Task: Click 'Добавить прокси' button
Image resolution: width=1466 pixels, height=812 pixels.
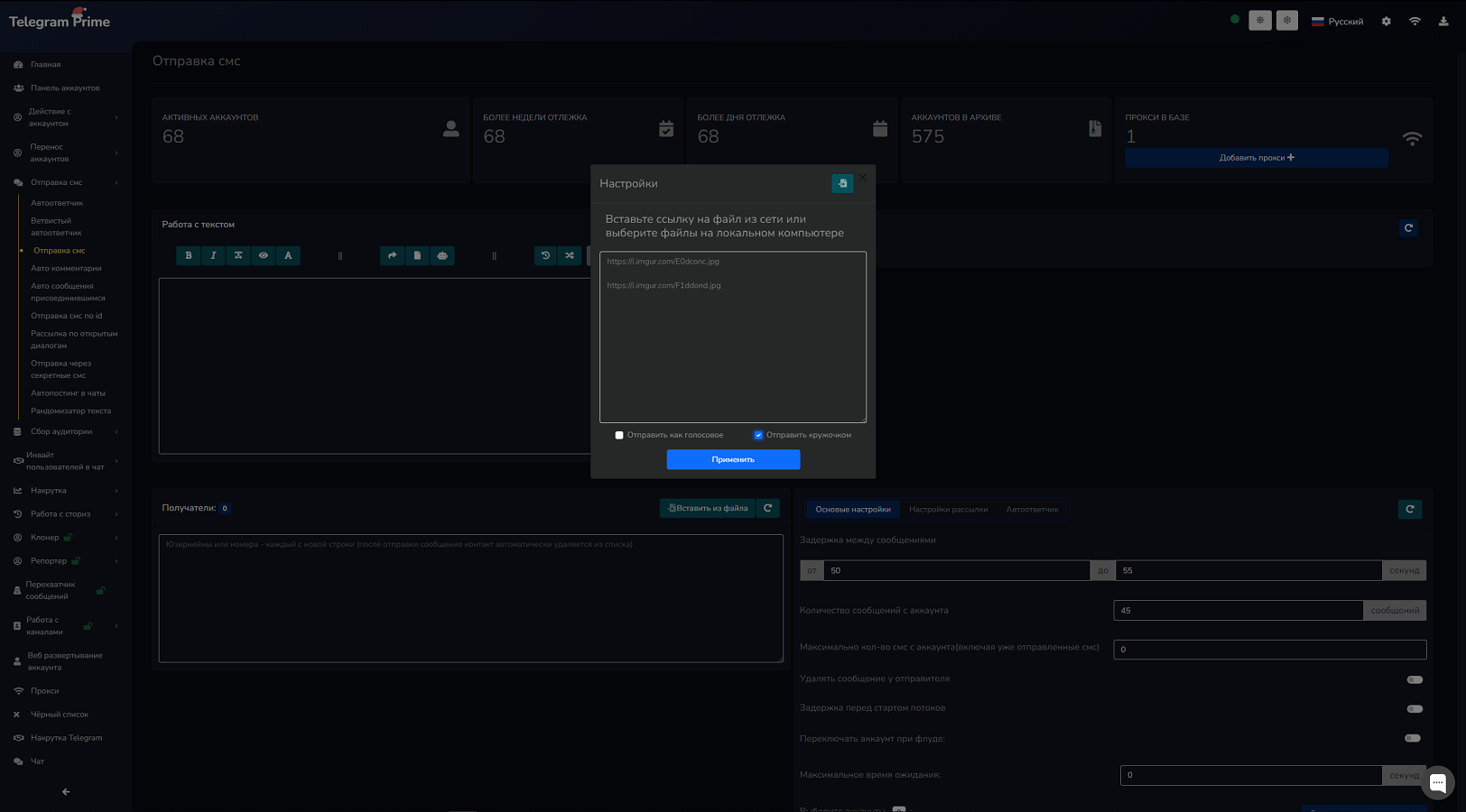Action: tap(1256, 158)
